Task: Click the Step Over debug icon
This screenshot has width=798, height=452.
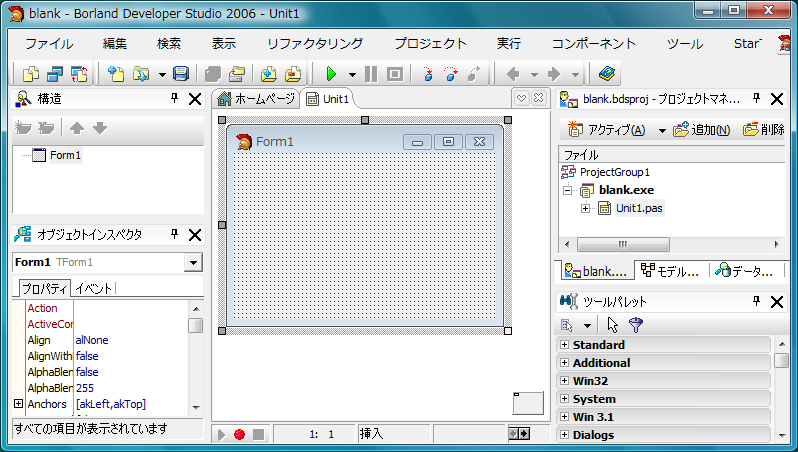Action: pyautogui.click(x=450, y=74)
